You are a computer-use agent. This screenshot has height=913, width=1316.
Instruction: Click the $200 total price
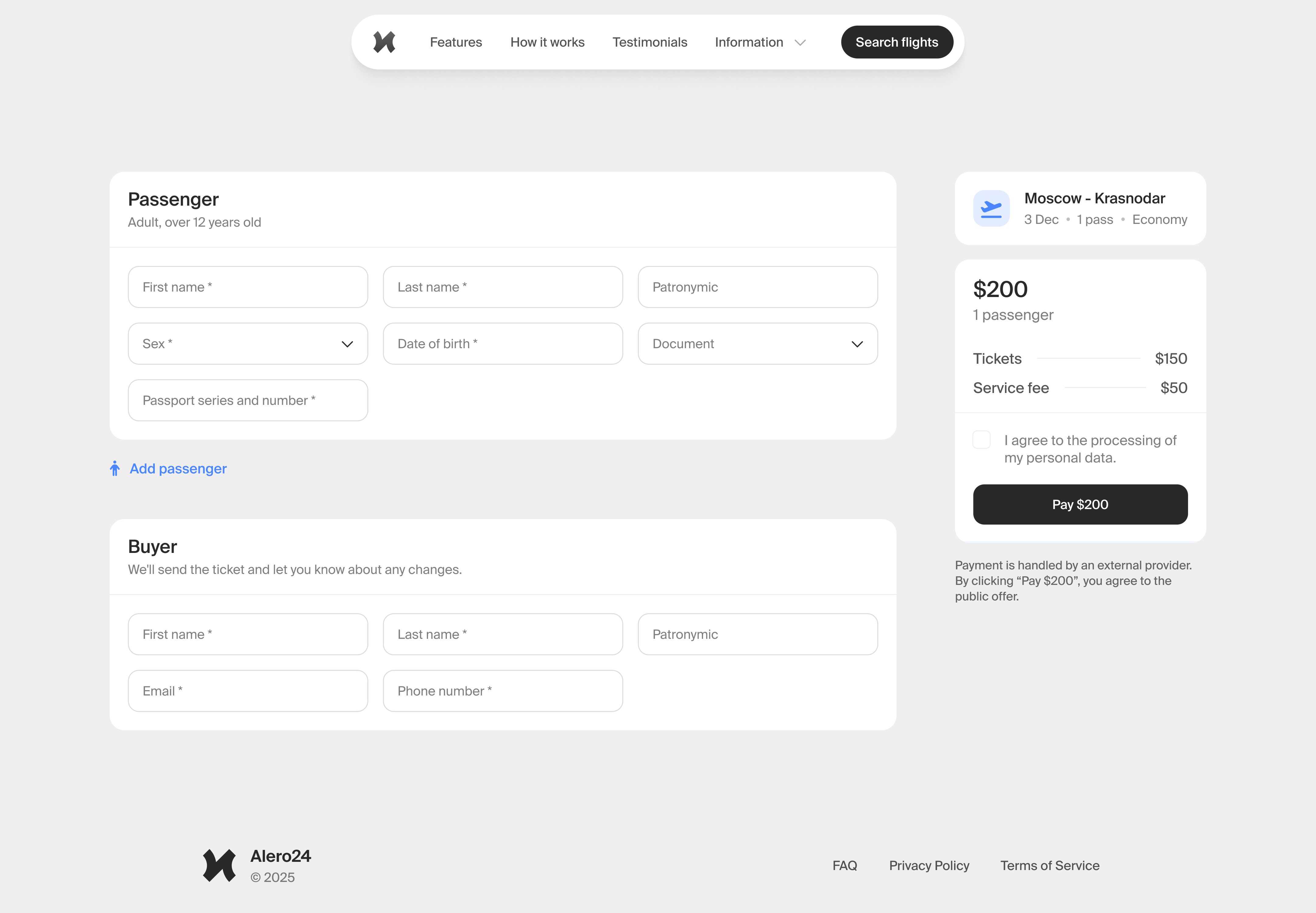coord(1000,289)
